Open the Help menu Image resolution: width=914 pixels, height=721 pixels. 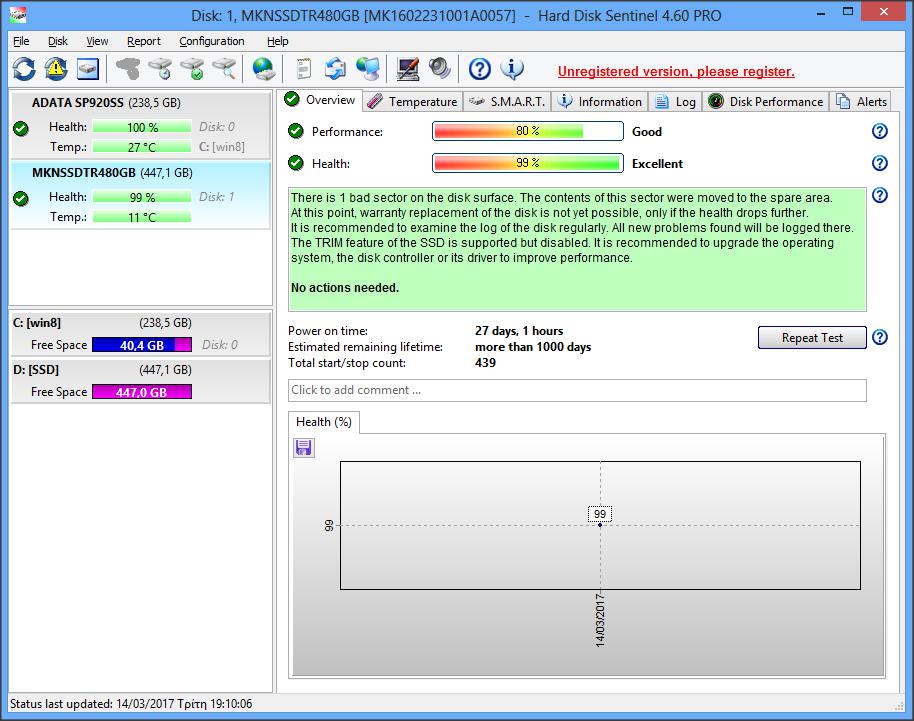click(x=277, y=41)
